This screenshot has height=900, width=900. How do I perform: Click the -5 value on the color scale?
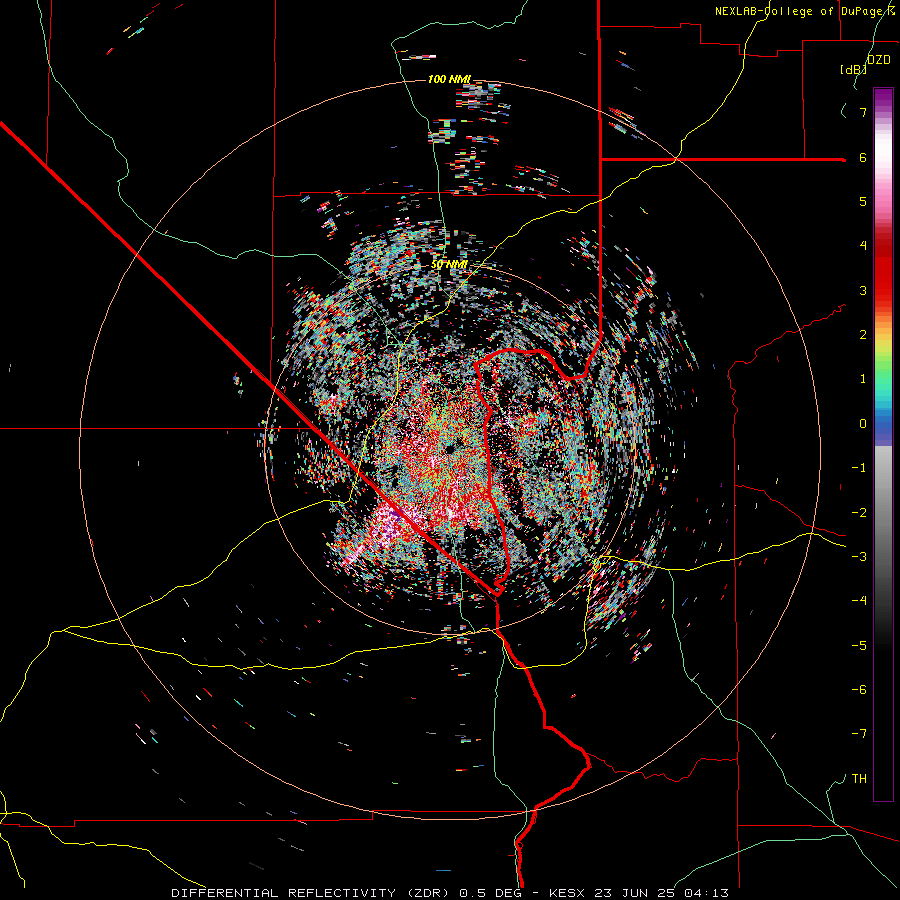point(859,646)
